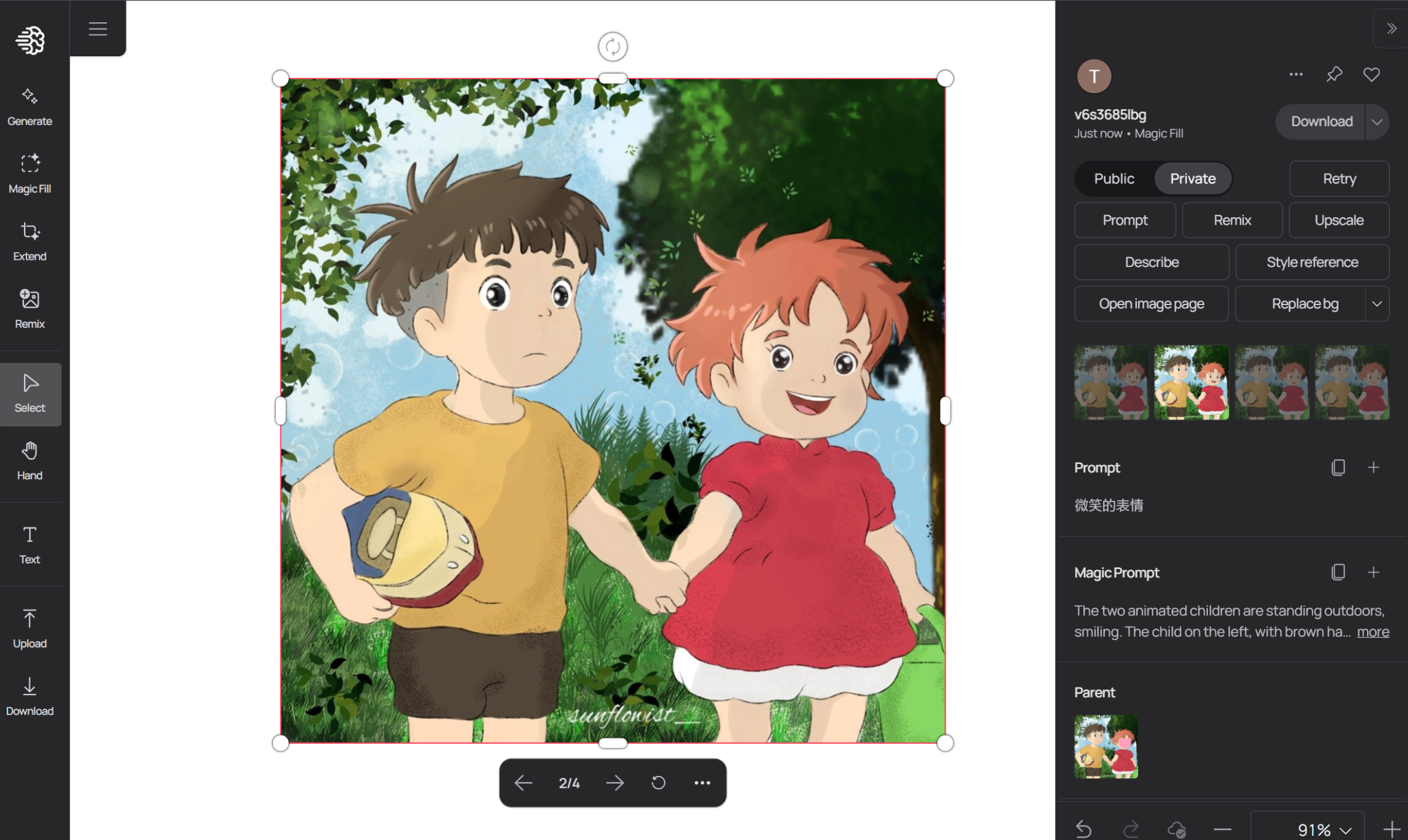Open the hamburger menu

[x=98, y=29]
